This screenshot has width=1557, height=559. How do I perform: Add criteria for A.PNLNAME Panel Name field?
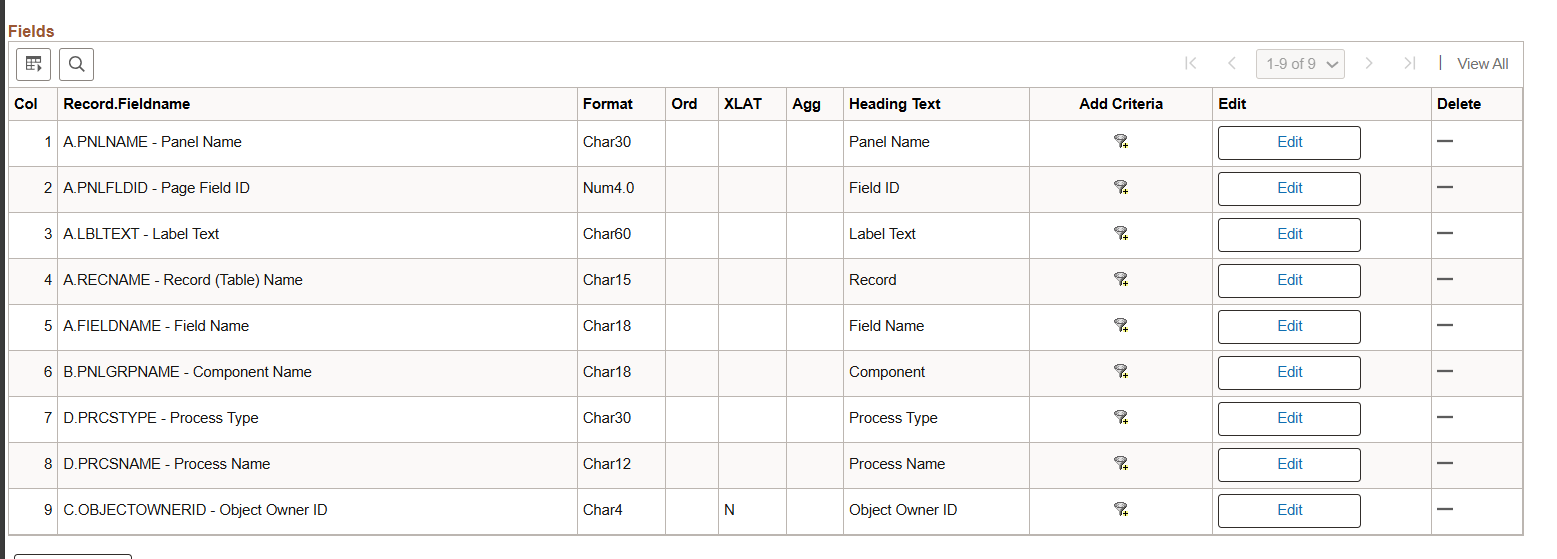(x=1121, y=142)
